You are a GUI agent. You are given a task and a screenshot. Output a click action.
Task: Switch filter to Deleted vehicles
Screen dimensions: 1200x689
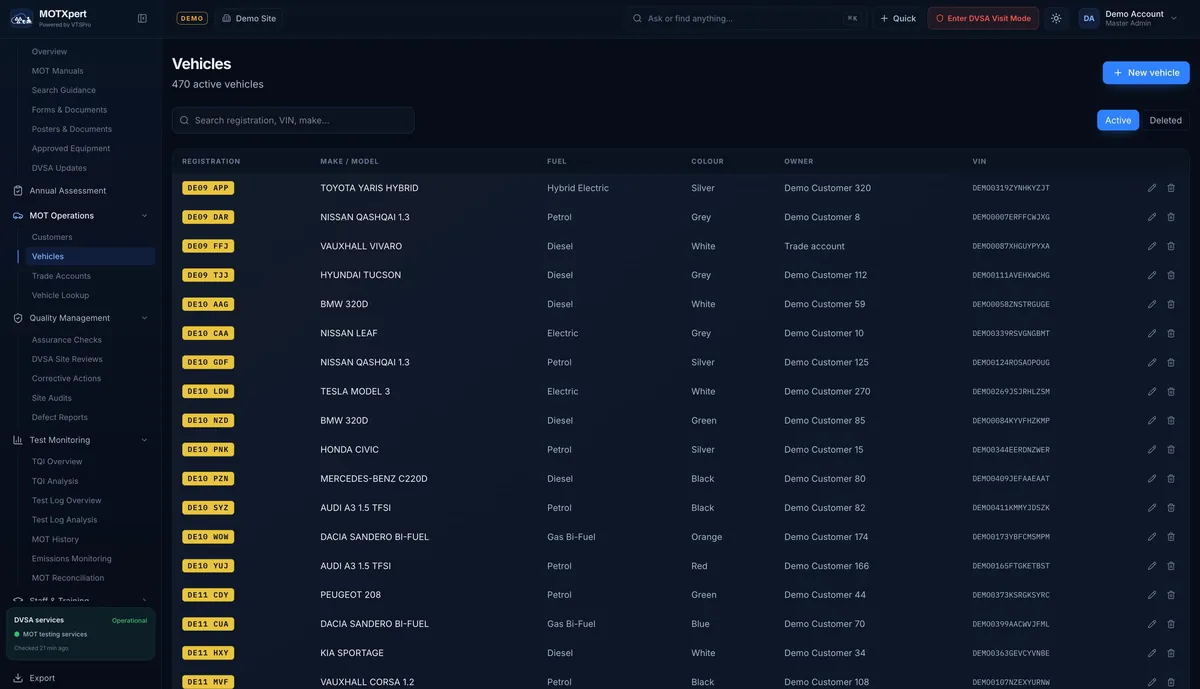[1165, 120]
